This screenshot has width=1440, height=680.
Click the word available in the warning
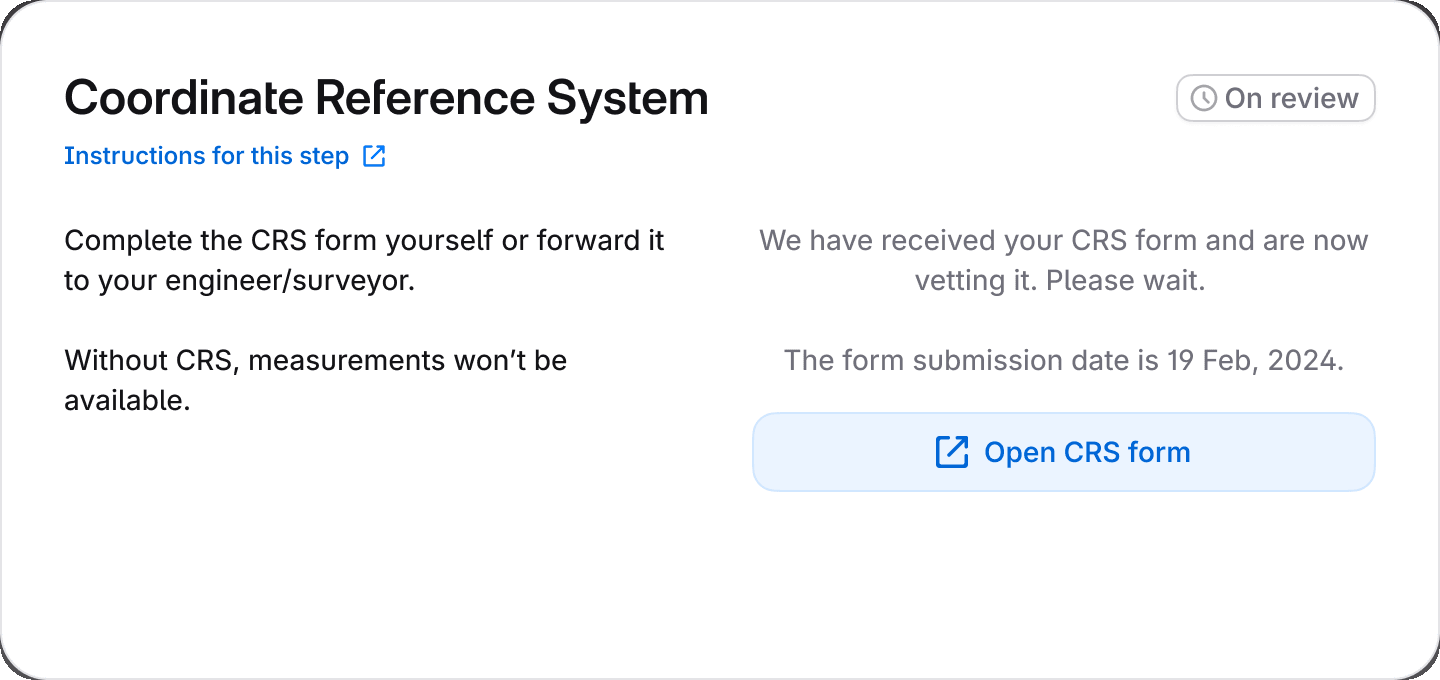click(127, 401)
